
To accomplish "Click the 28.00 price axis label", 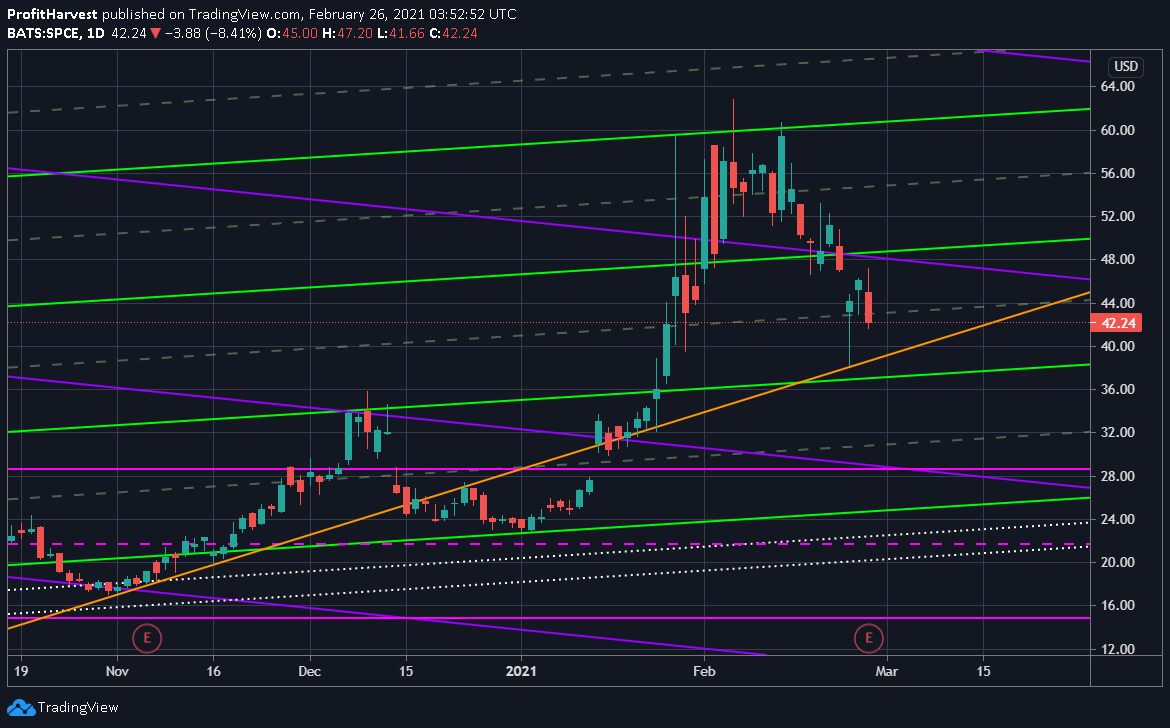I will 1118,476.
